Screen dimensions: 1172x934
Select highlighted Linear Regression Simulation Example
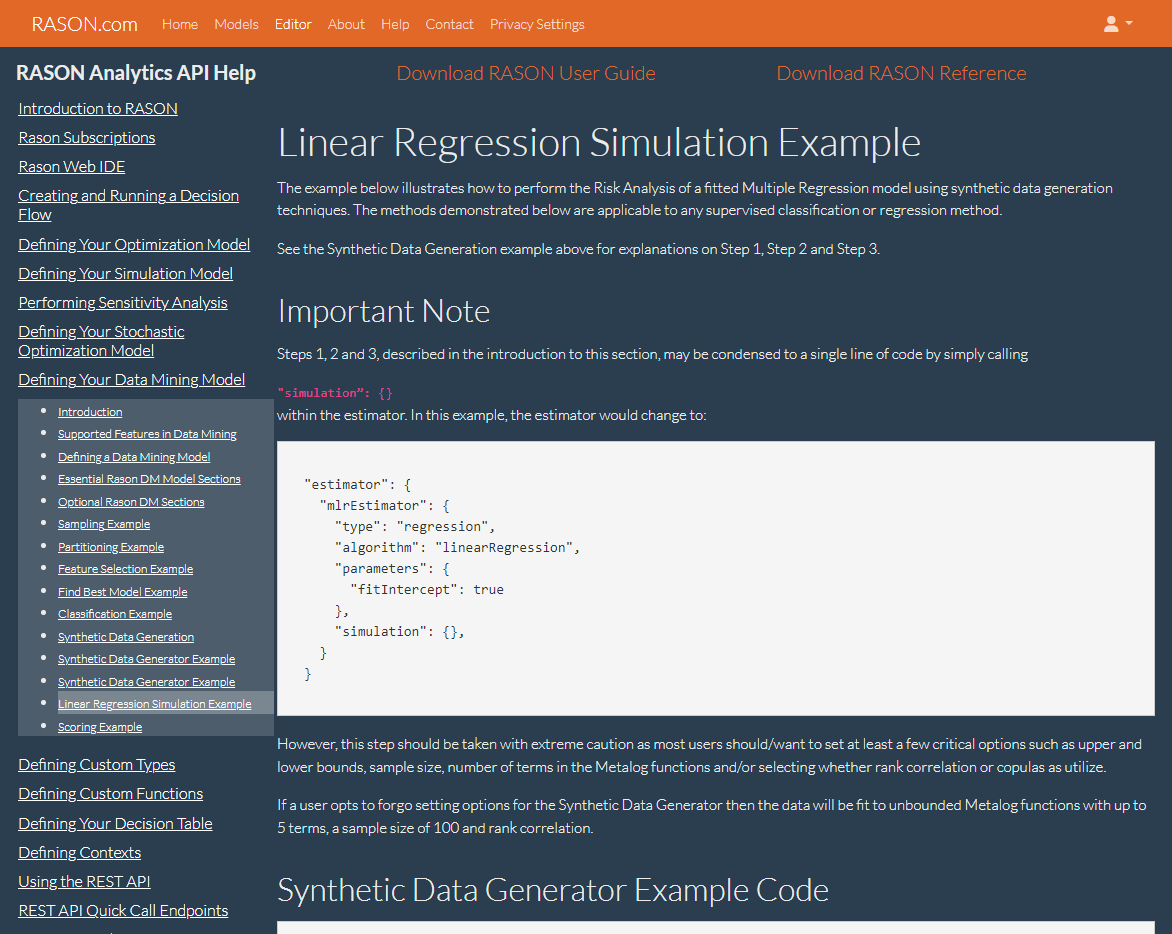coord(155,704)
